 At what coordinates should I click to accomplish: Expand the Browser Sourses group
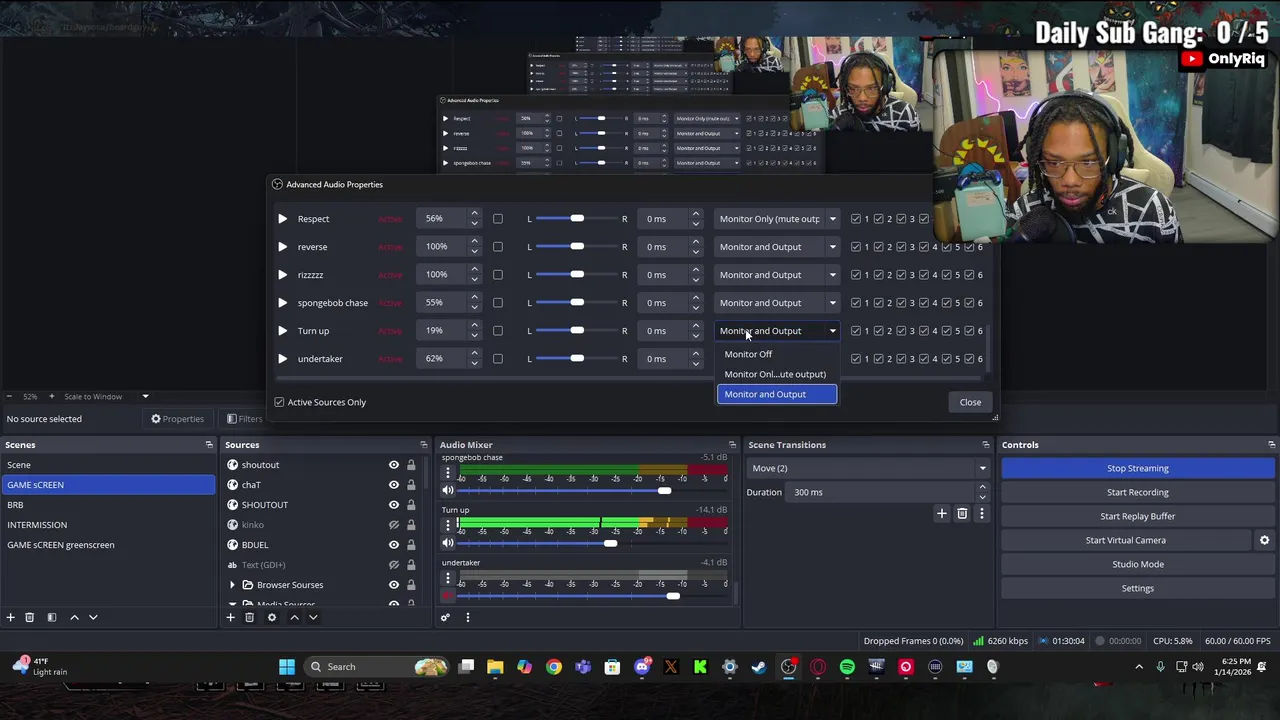(x=233, y=585)
